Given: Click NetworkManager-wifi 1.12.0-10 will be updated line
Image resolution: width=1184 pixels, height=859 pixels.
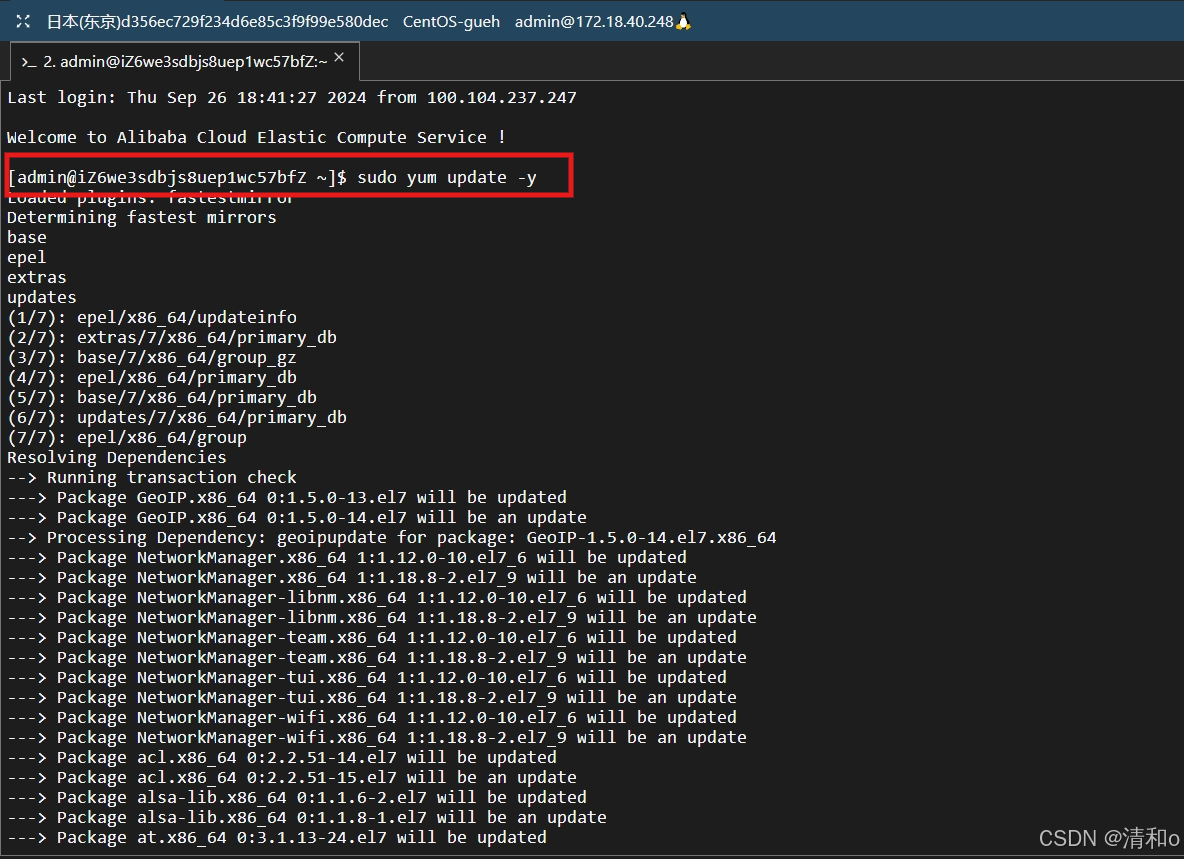Looking at the screenshot, I should pyautogui.click(x=372, y=717).
